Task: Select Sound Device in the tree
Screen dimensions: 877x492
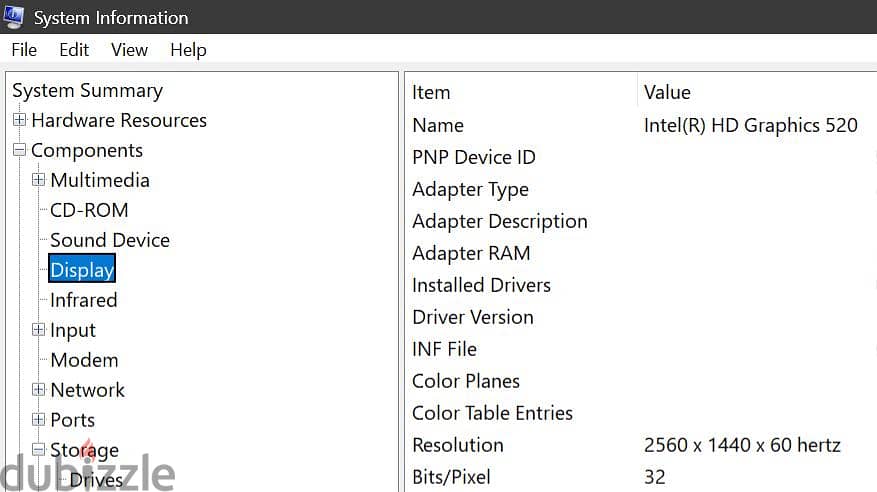Action: pos(110,240)
